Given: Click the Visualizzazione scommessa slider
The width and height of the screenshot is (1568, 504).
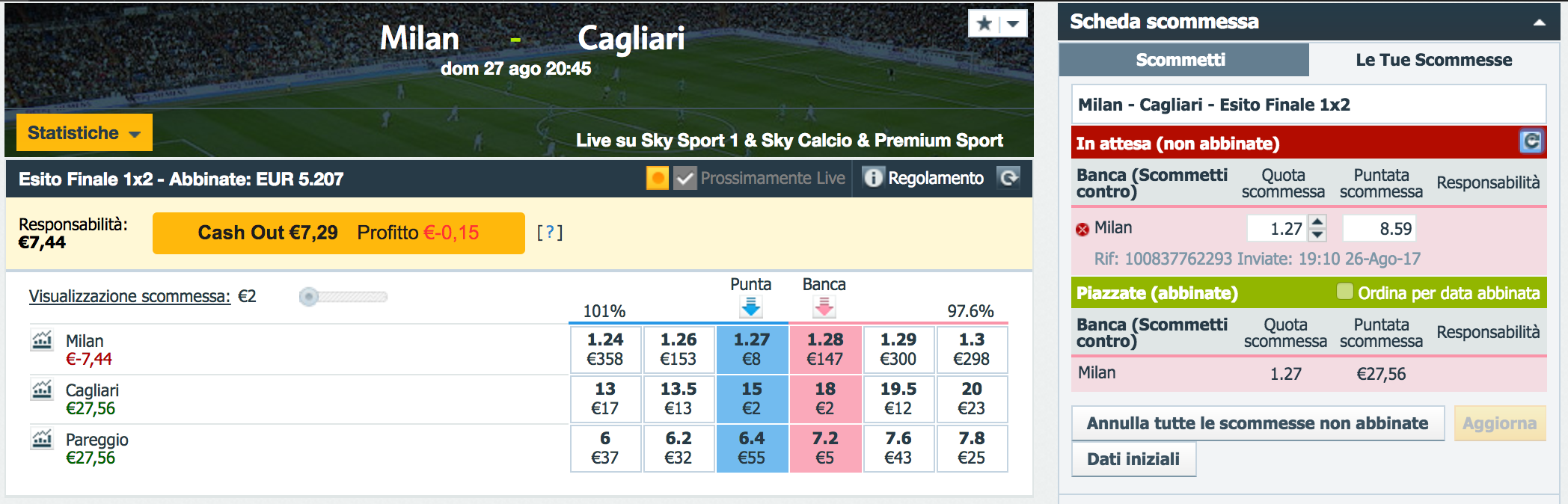Looking at the screenshot, I should click(343, 297).
